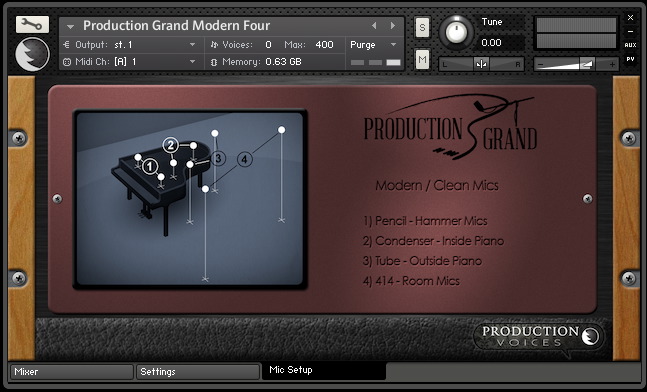
Task: Click the Production Voices logo badge
Action: pos(539,336)
